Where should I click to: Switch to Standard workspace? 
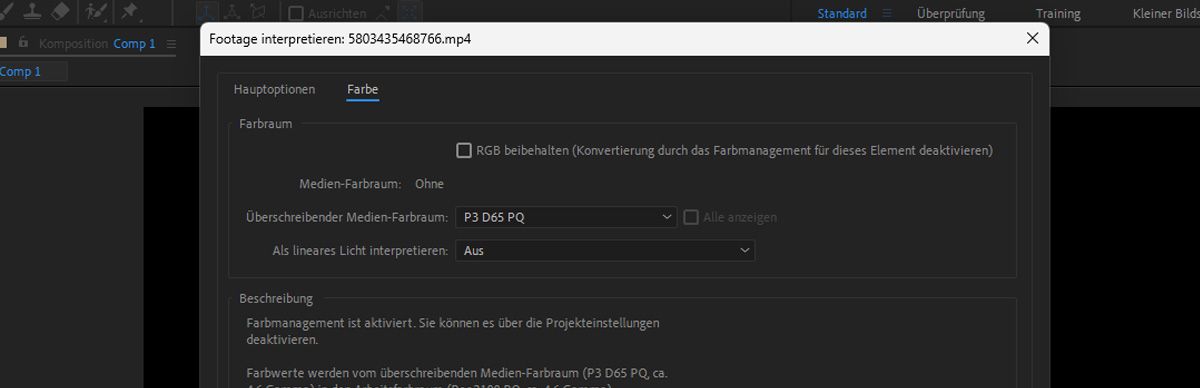click(x=842, y=13)
